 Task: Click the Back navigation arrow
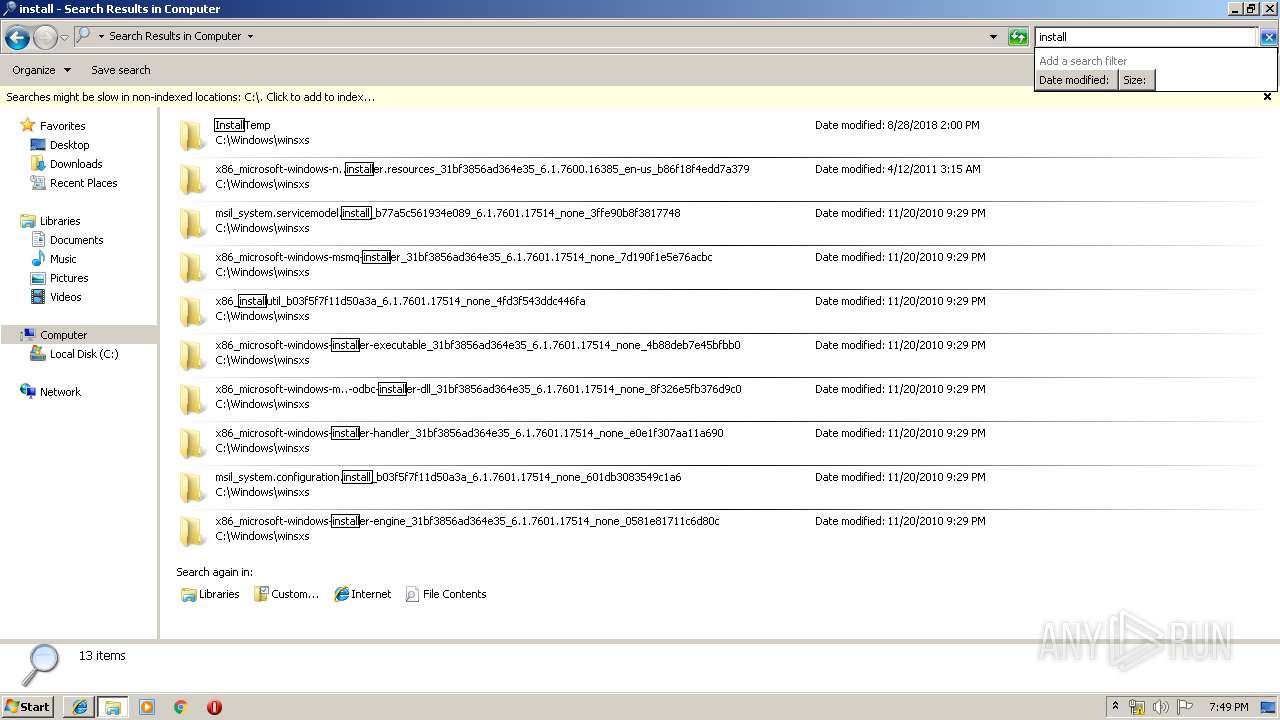[17, 38]
